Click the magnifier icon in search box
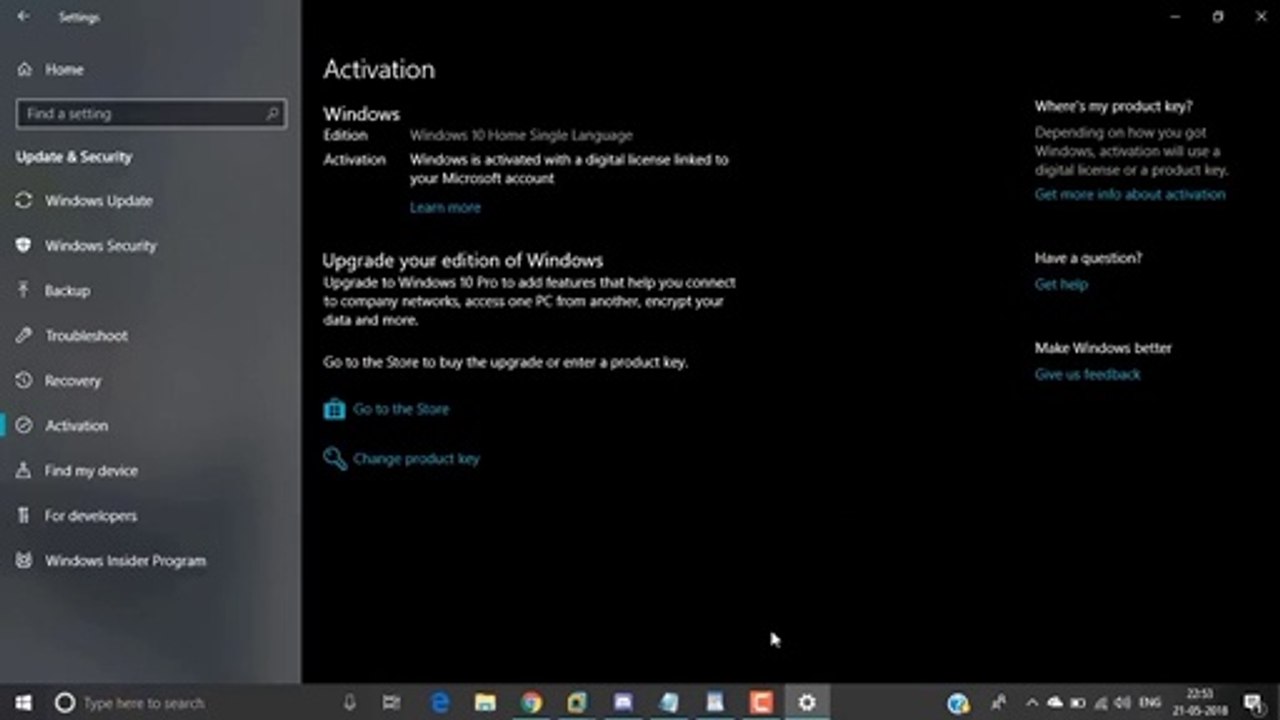1280x720 pixels. pos(272,114)
